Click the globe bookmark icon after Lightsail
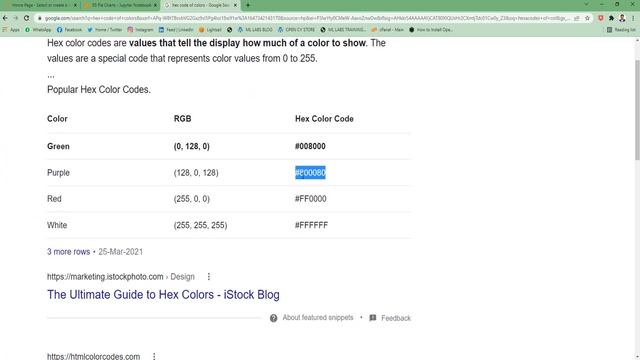This screenshot has height=360, width=640. (229, 30)
